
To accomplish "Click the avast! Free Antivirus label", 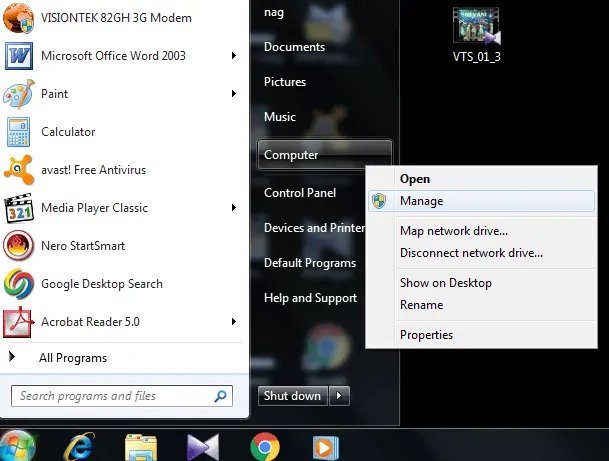I will tap(94, 170).
